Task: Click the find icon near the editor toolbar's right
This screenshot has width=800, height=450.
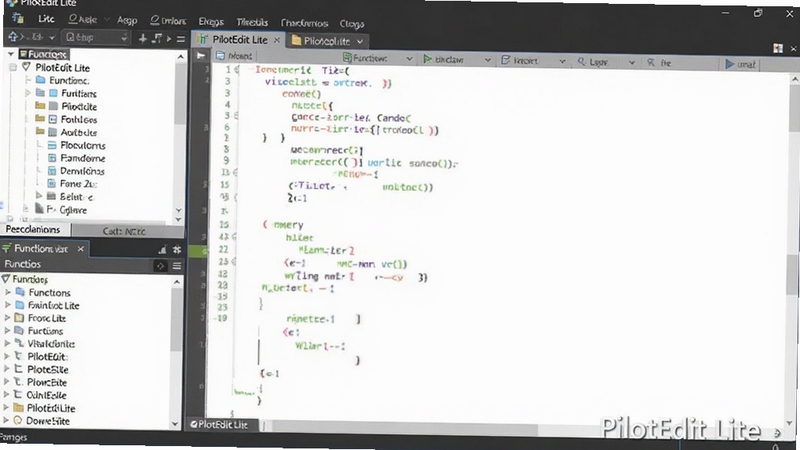Action: coord(651,62)
